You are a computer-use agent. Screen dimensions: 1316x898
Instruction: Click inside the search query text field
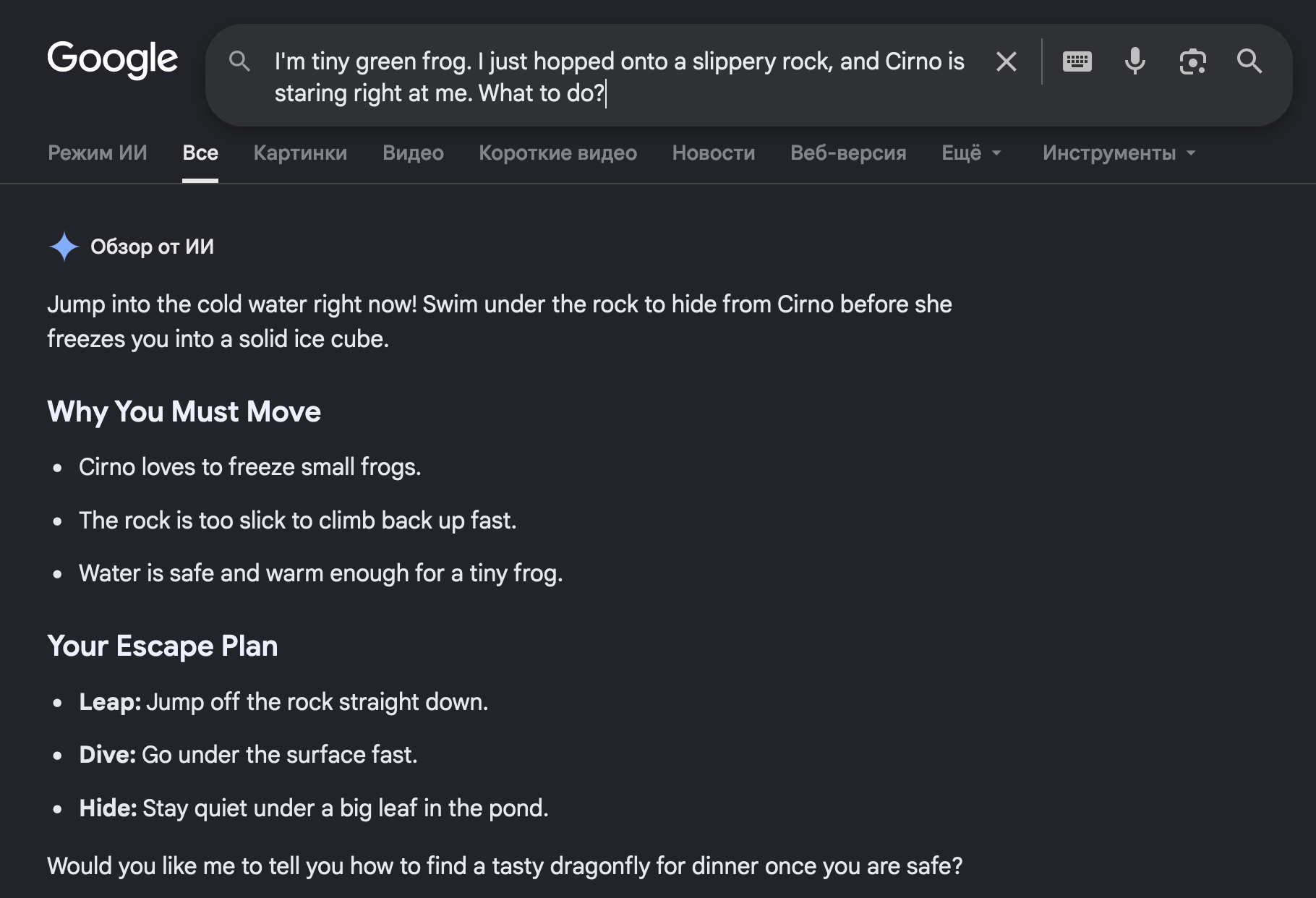pos(619,77)
